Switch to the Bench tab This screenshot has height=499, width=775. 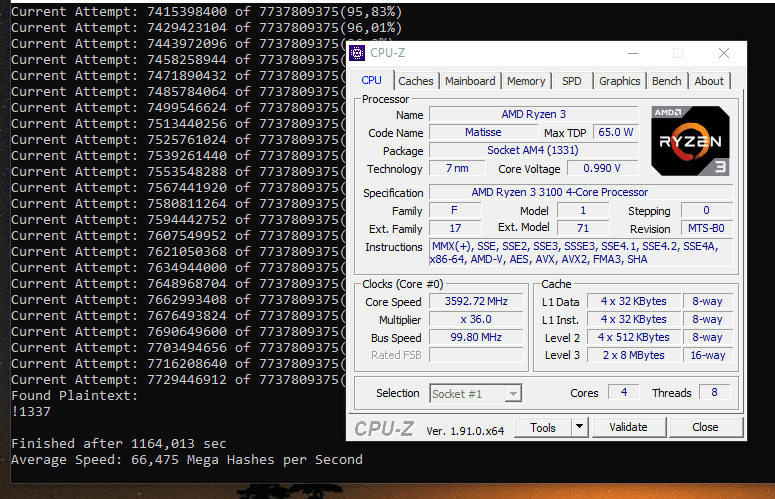point(666,81)
